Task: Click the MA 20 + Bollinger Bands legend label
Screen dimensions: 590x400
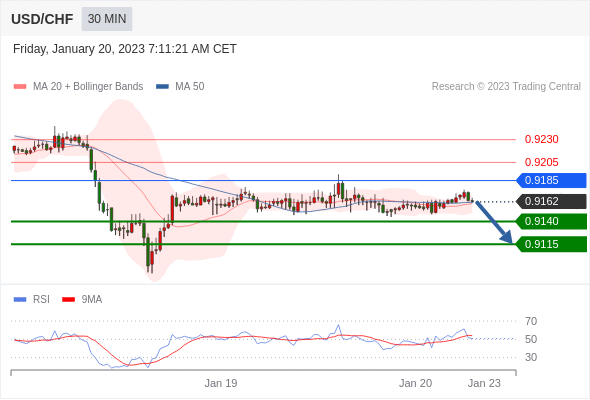Action: [88, 87]
